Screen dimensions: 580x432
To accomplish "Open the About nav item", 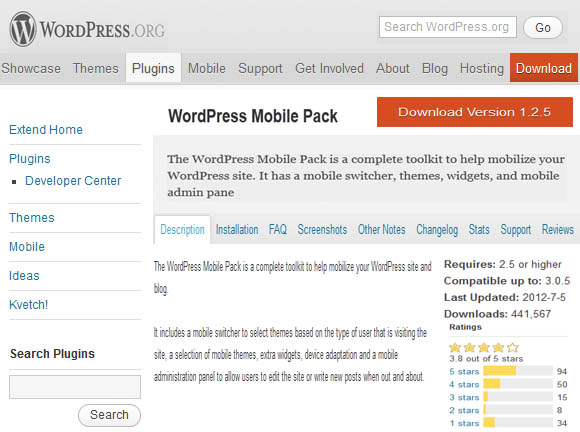I will coord(393,68).
